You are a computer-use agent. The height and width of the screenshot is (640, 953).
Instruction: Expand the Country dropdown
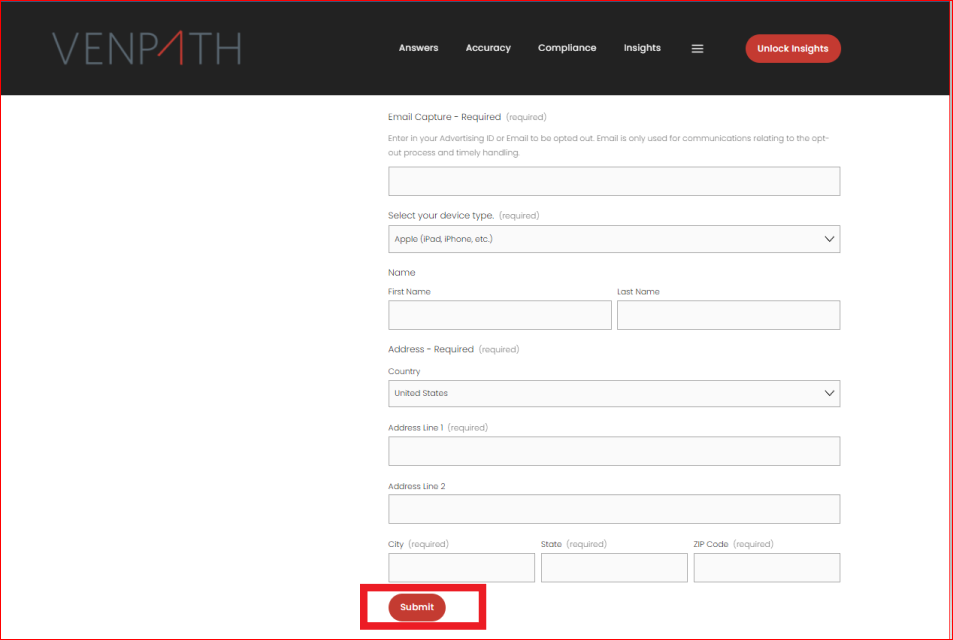(614, 393)
